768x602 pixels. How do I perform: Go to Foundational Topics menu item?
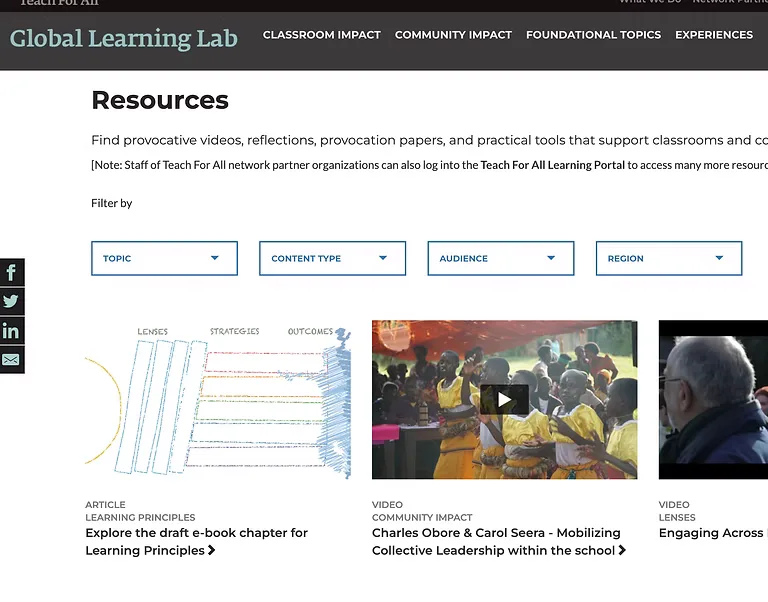594,35
